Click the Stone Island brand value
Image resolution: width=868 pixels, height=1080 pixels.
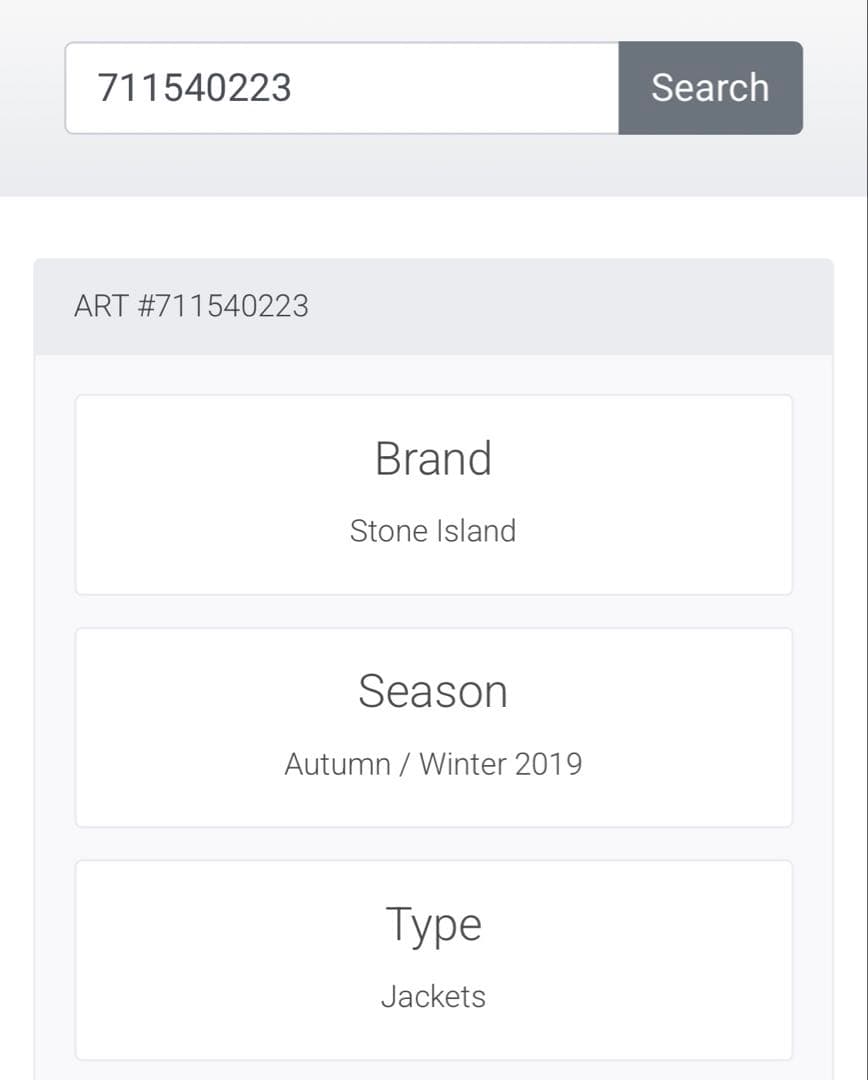[x=433, y=531]
